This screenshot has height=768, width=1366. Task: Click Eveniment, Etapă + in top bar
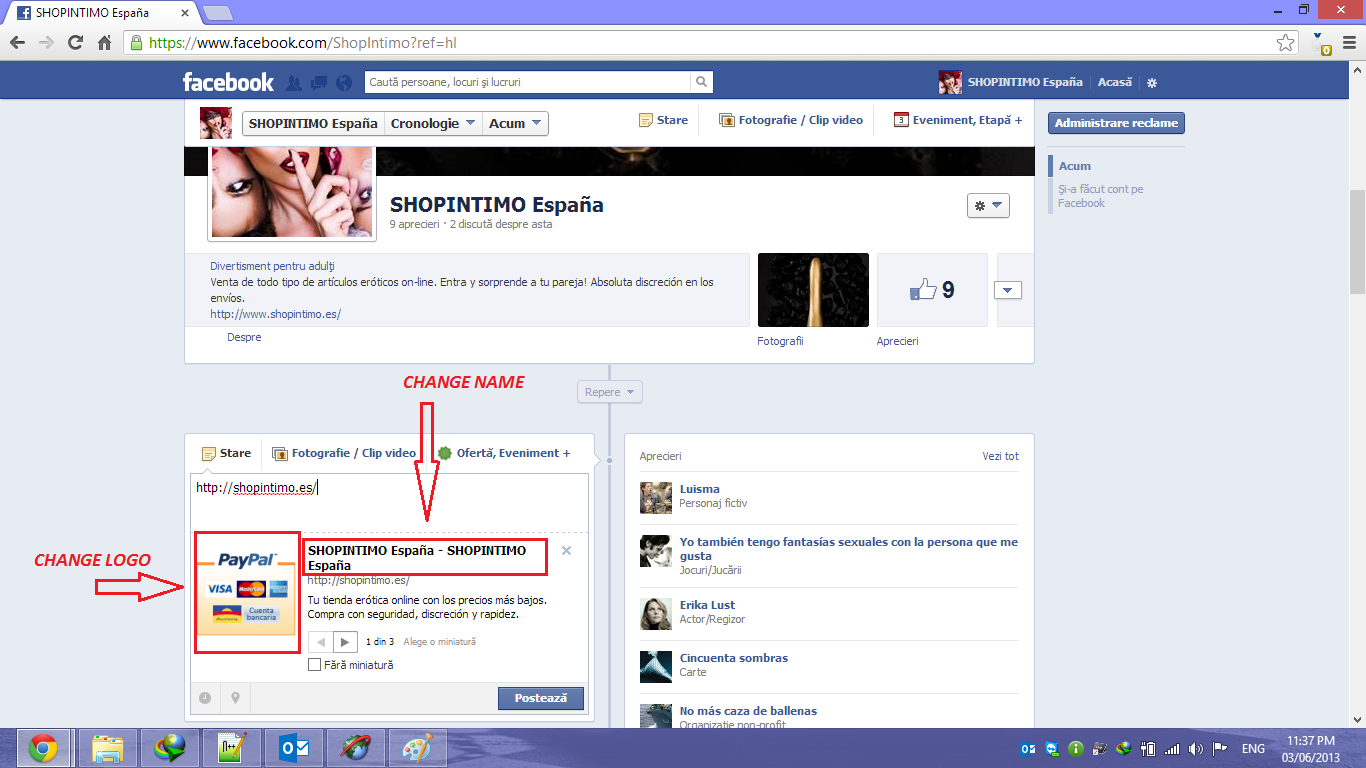point(958,120)
